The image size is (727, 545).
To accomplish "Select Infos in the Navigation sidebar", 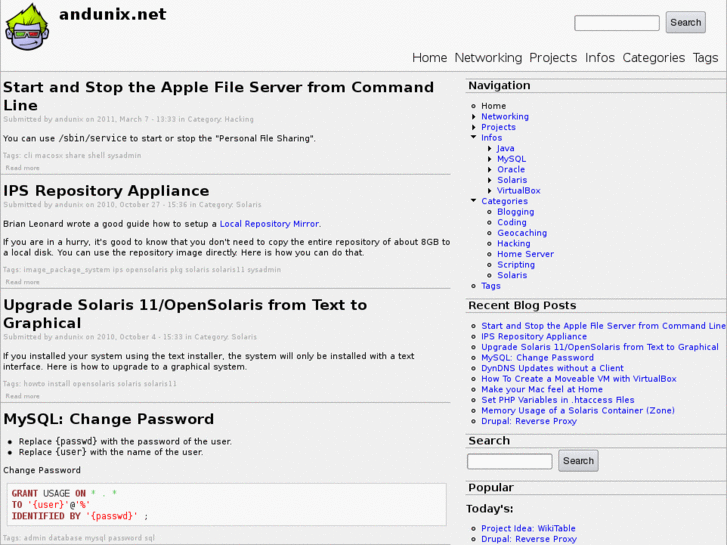I will [491, 138].
